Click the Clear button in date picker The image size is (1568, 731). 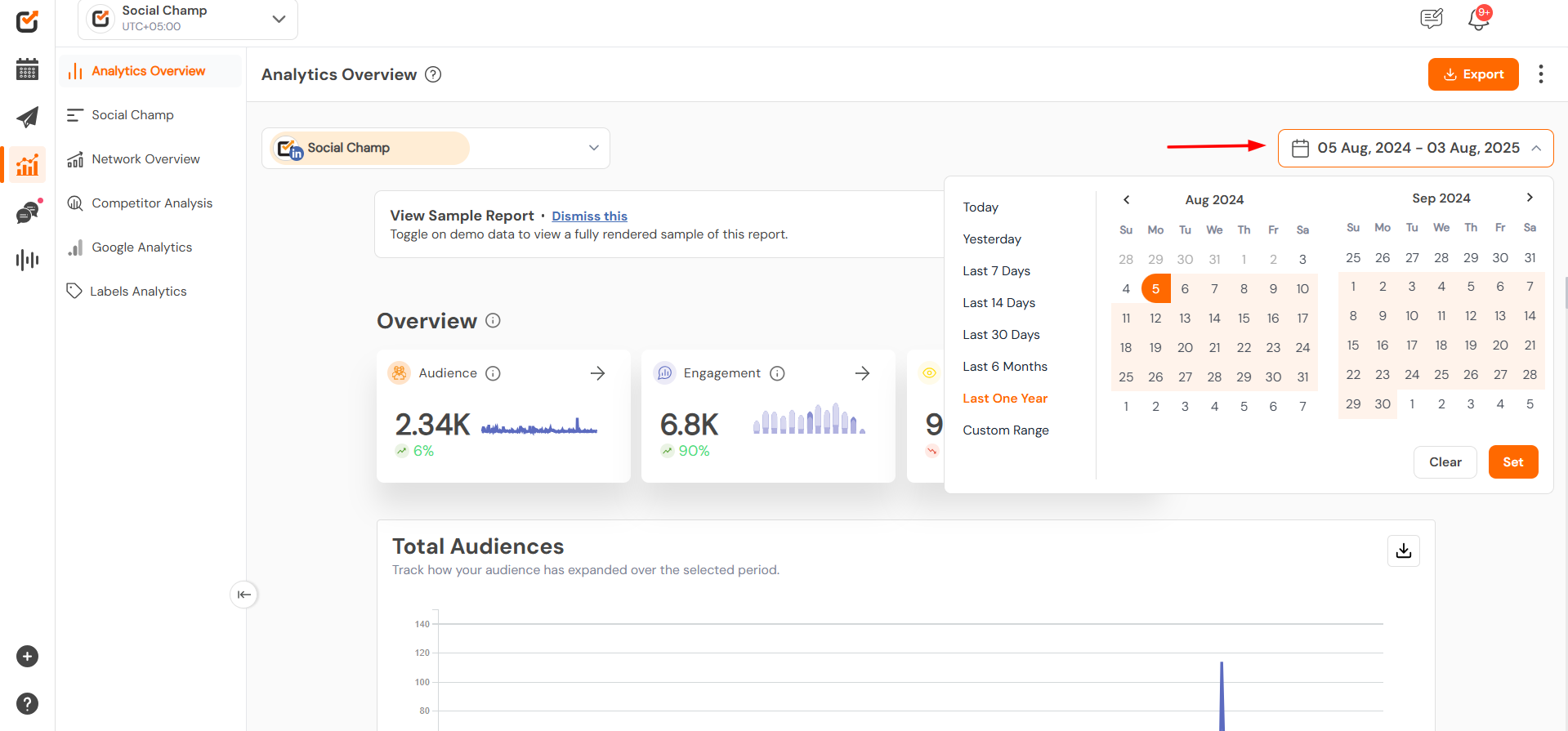(1445, 462)
